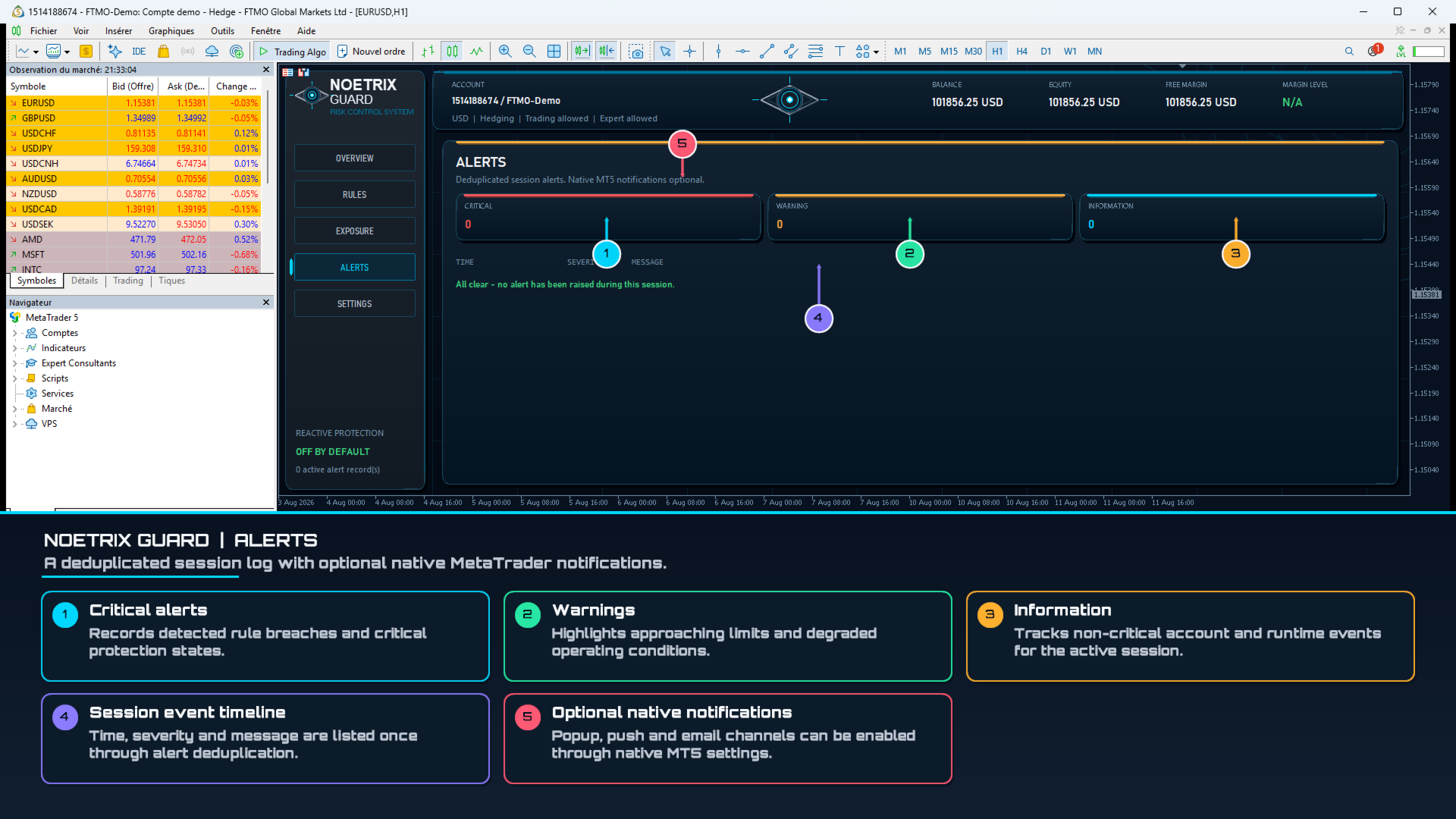Select the Fibonacci retracement tool
Image resolution: width=1456 pixels, height=819 pixels.
(x=815, y=52)
